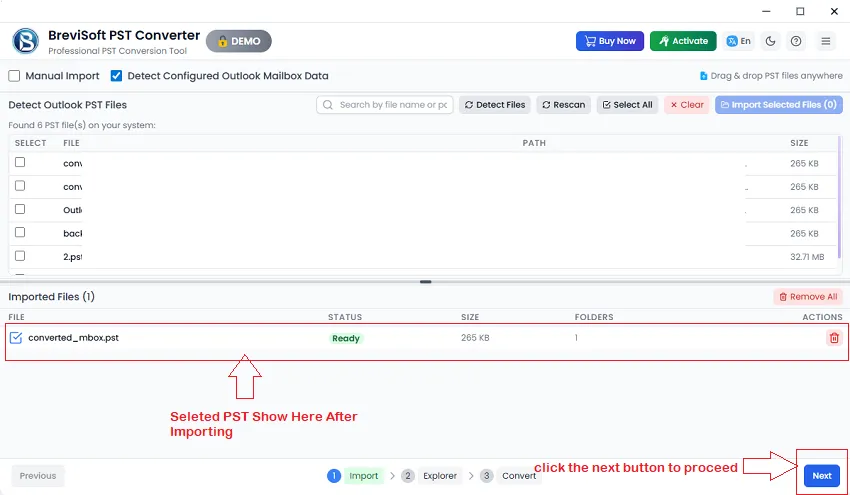Uncheck the converted_mbox.pst imported file
The image size is (850, 495).
click(16, 338)
